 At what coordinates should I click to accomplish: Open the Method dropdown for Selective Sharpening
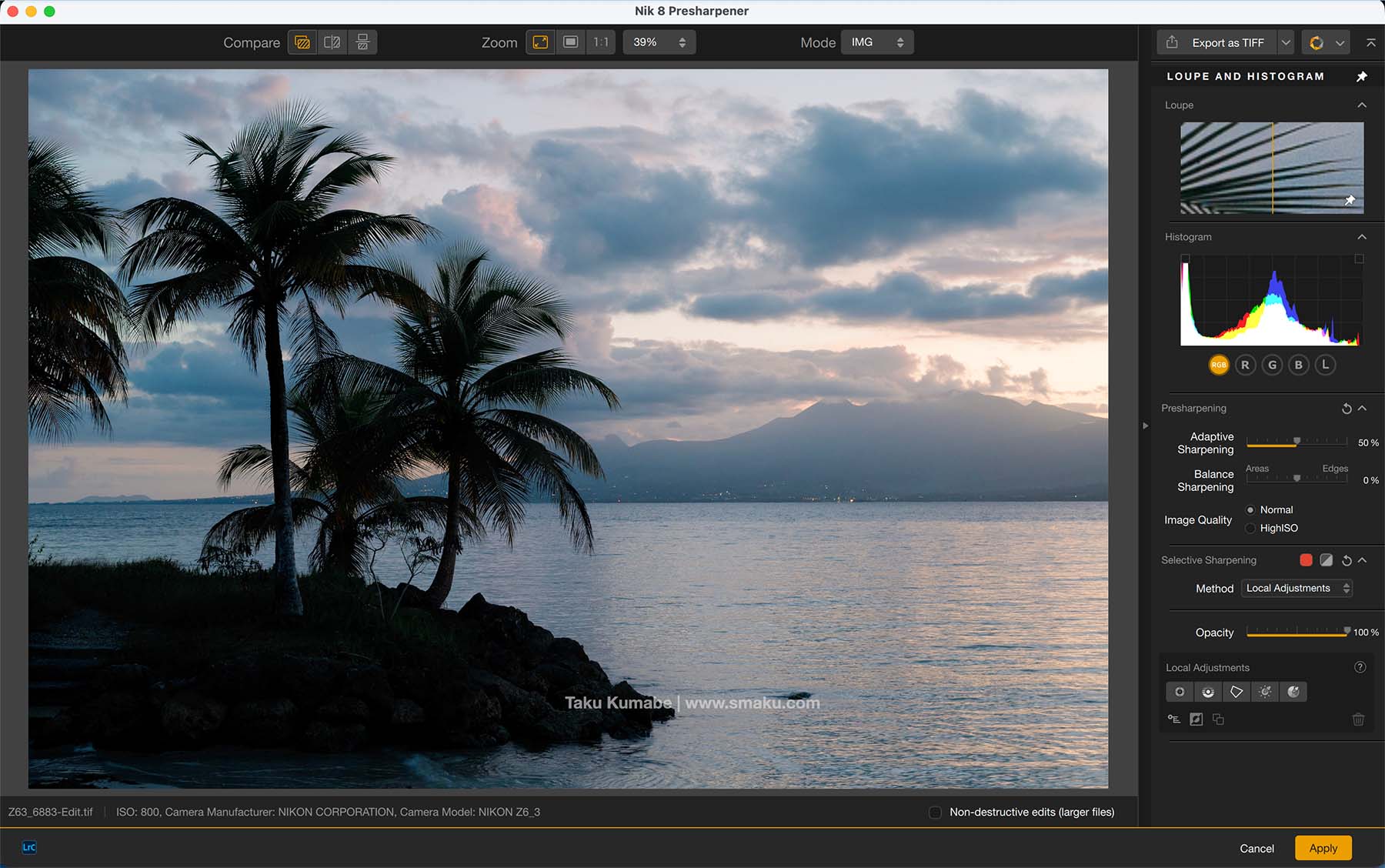(x=1297, y=588)
